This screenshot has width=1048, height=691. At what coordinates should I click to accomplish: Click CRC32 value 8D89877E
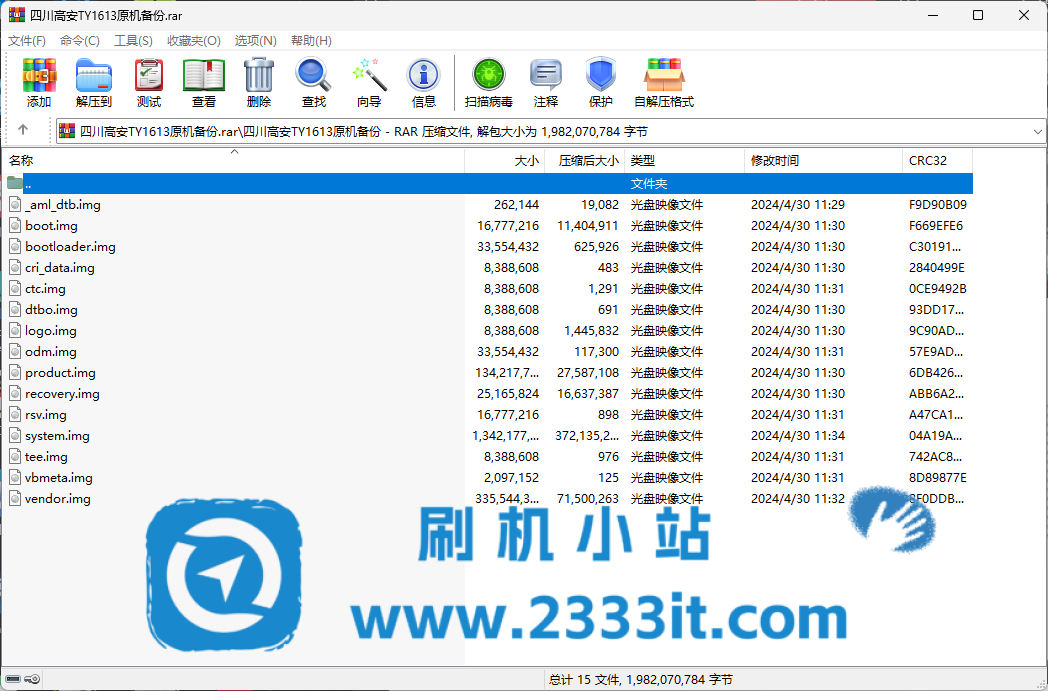coord(938,477)
